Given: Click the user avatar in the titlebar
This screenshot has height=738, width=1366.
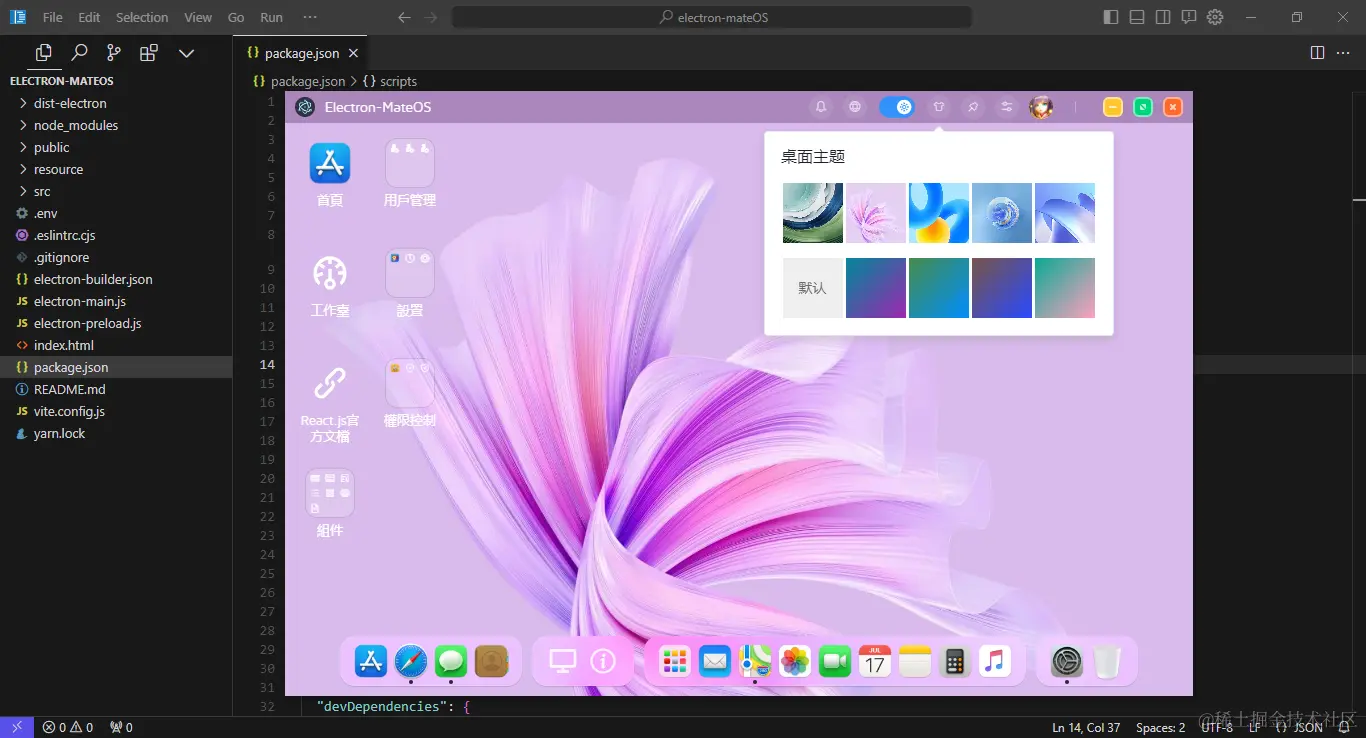Looking at the screenshot, I should coord(1041,106).
